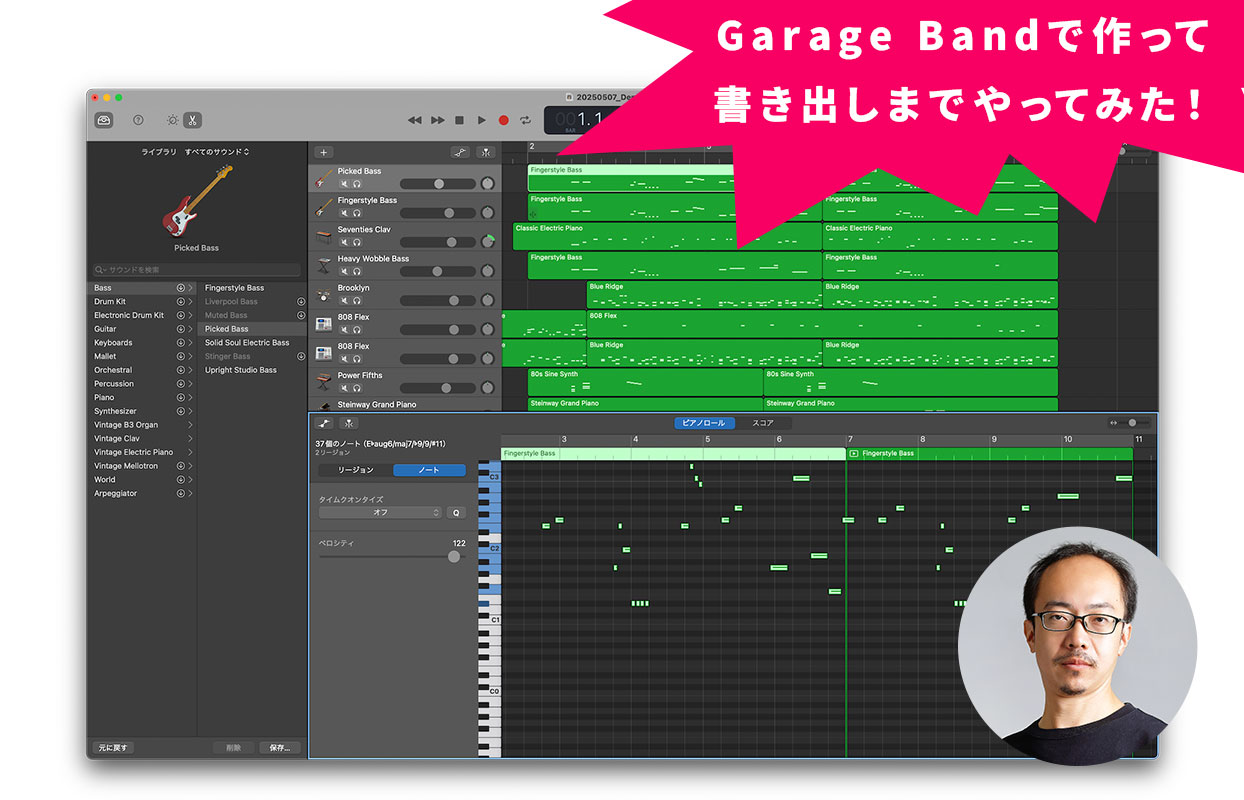
Task: Expand the Arpeggiator category chevron
Action: tap(190, 493)
